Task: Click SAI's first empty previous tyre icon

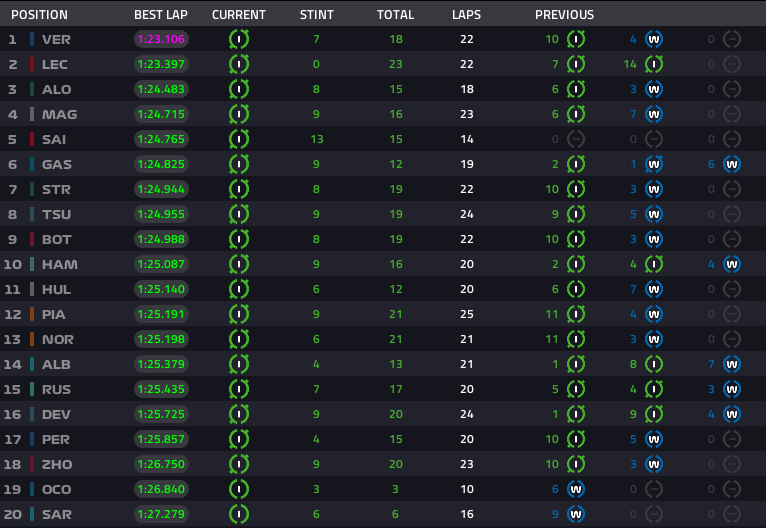Action: [576, 139]
